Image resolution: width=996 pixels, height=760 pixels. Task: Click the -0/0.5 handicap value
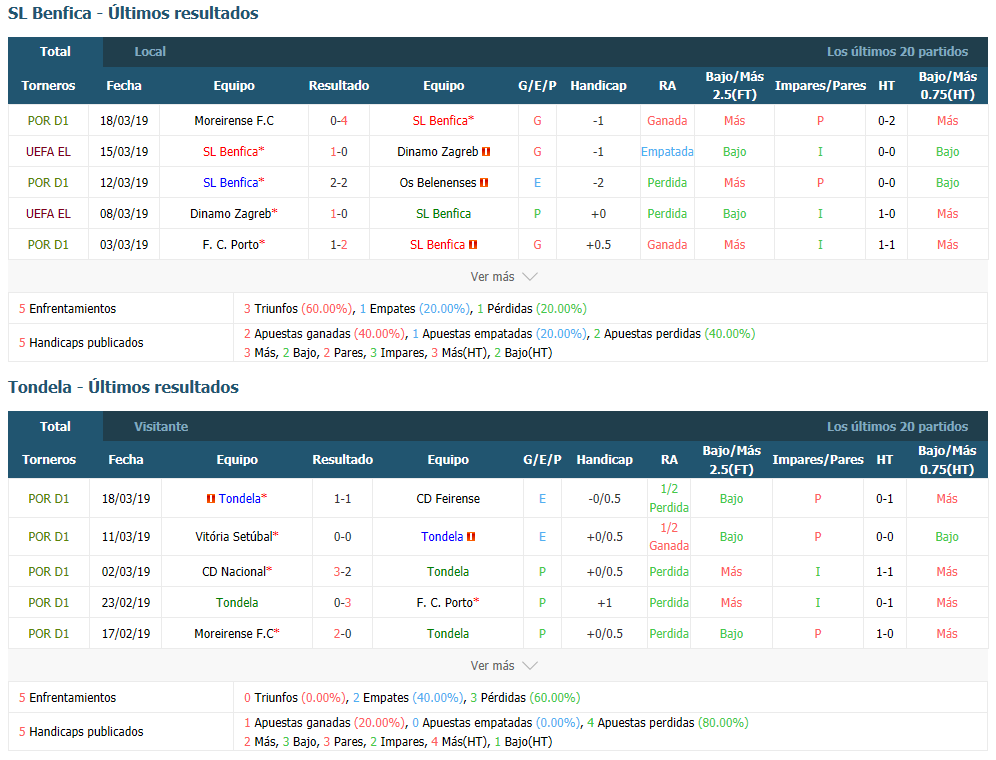(605, 499)
